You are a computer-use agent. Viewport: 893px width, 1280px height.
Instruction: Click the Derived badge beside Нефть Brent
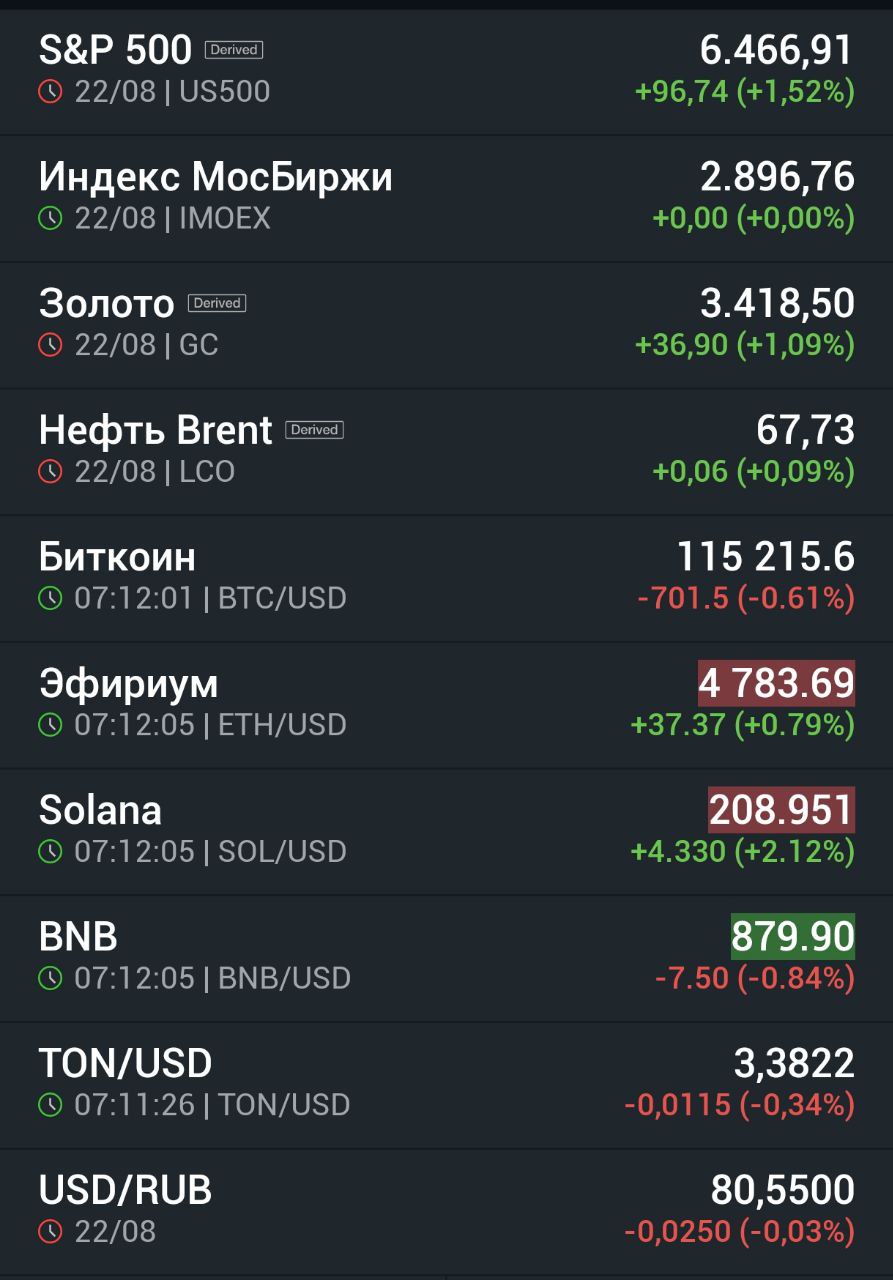[315, 429]
